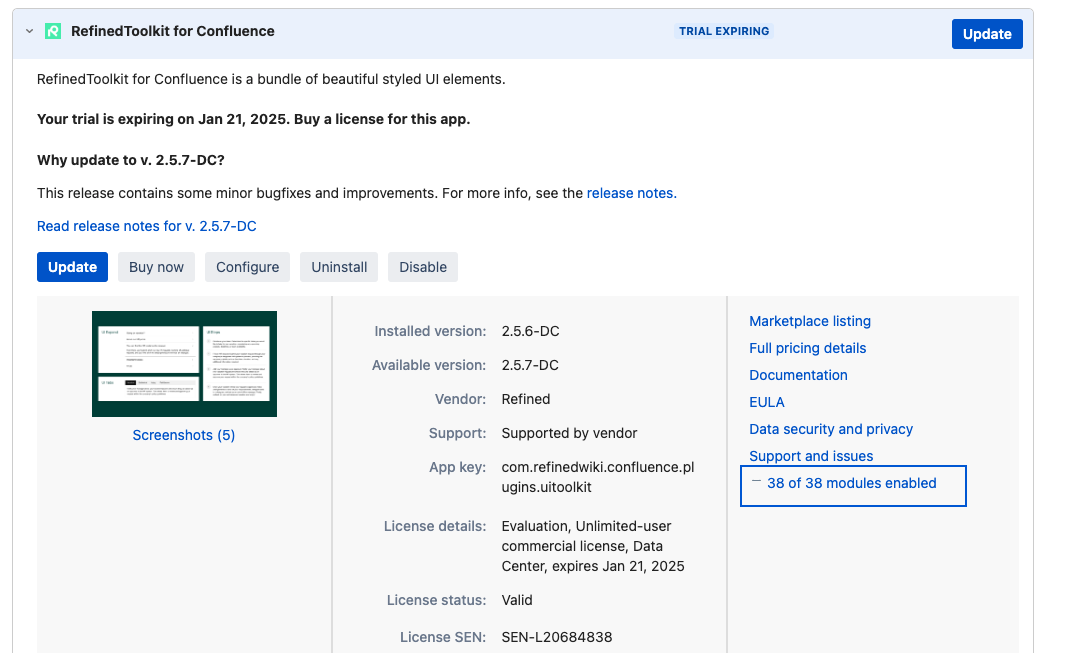
Task: Click the Vendor value Refined
Action: [526, 400]
